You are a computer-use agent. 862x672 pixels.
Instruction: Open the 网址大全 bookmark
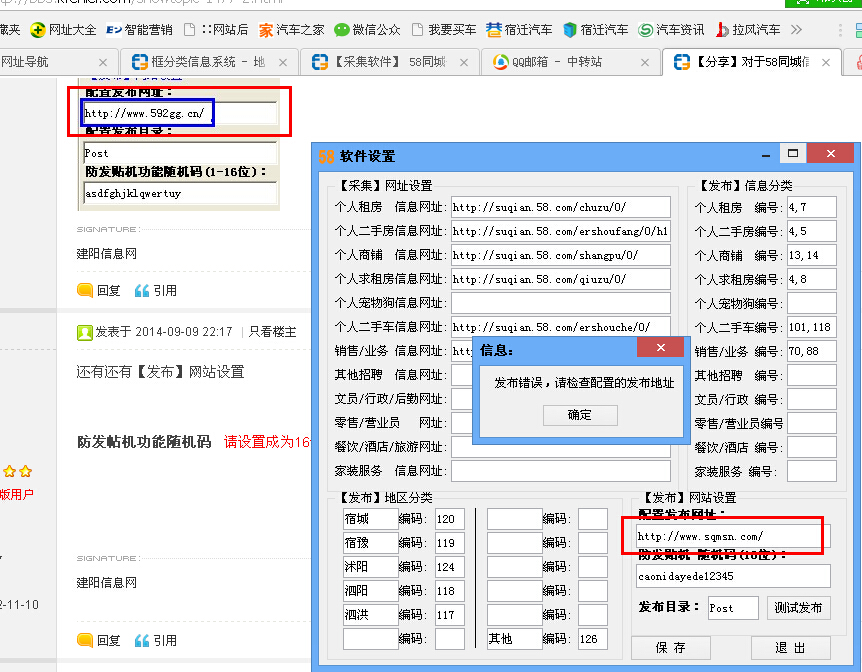coord(64,30)
